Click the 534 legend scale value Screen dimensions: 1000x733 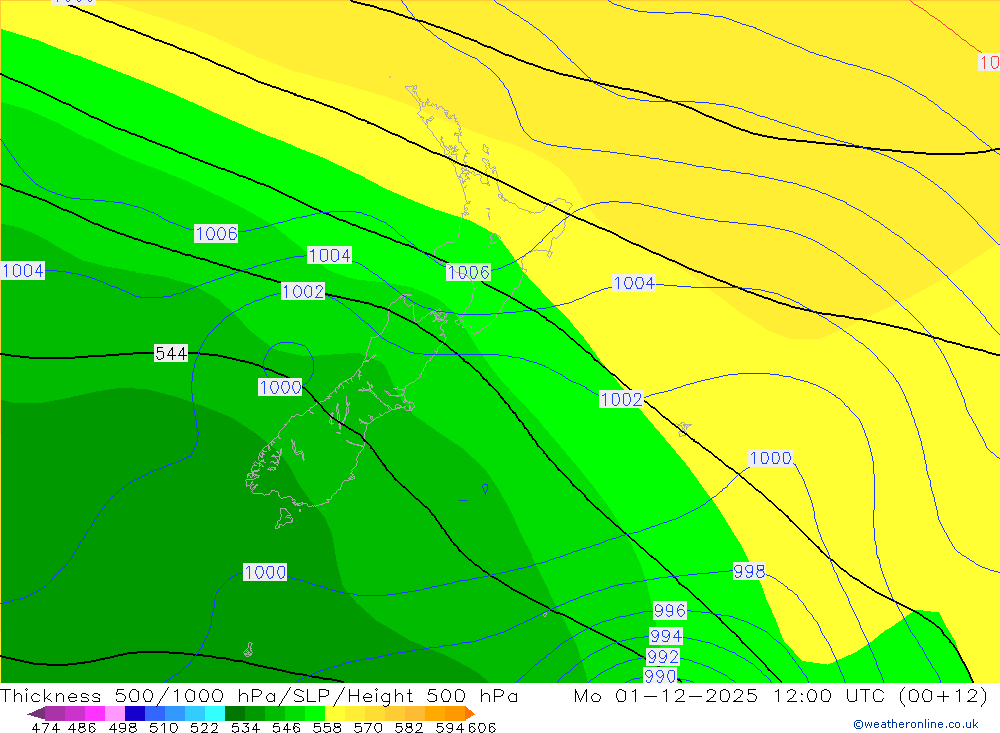(x=246, y=727)
